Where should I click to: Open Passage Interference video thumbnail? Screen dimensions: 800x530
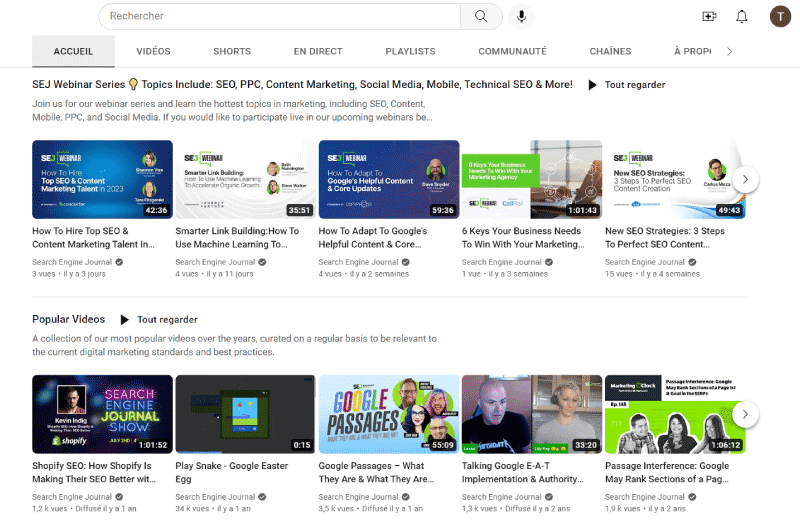pyautogui.click(x=675, y=414)
